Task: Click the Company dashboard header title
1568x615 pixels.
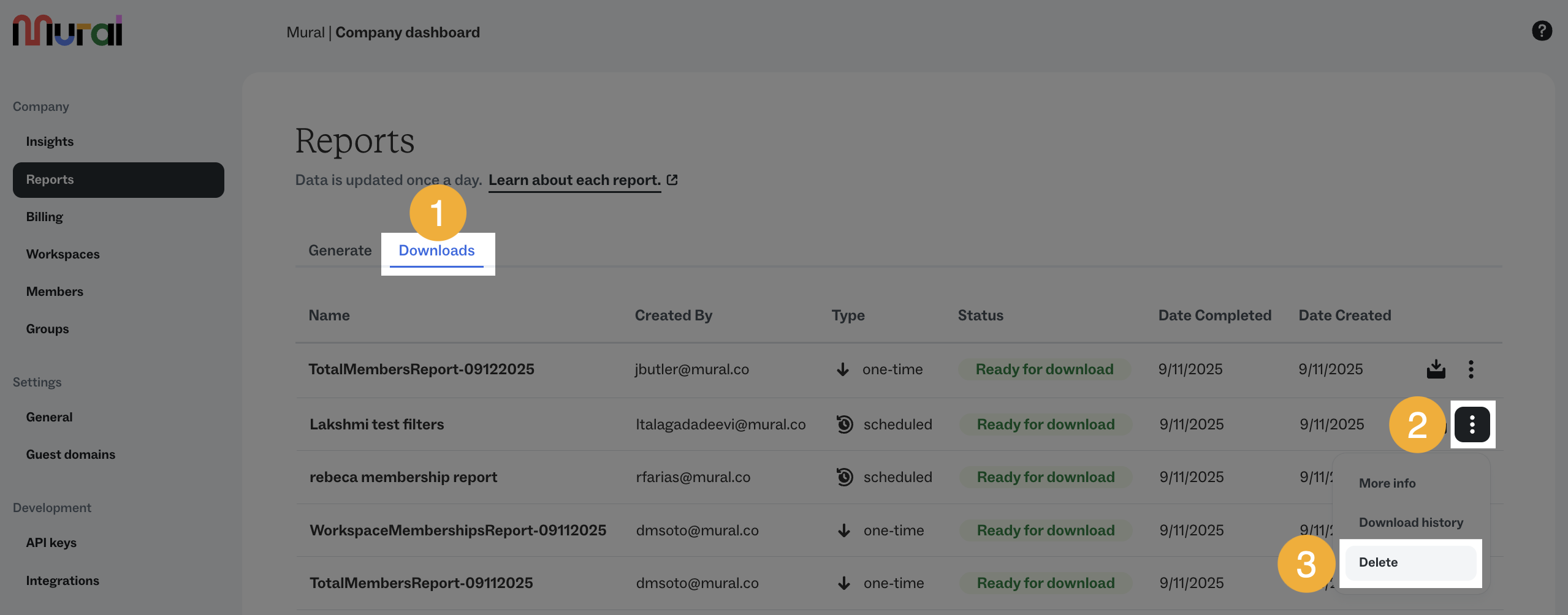Action: pos(408,32)
